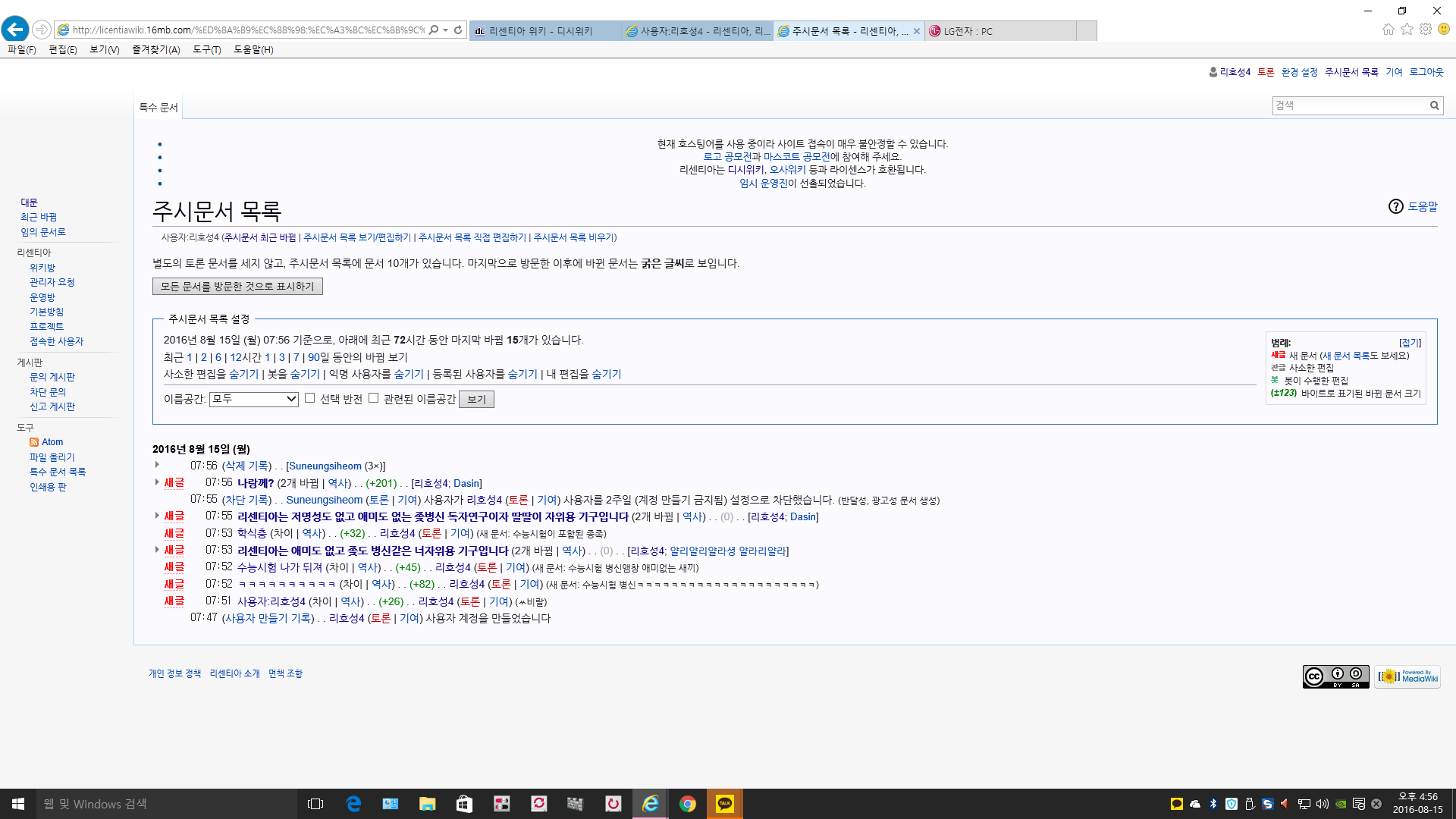The height and width of the screenshot is (819, 1456).
Task: Open the 이름공간 dropdown set to 모두
Action: pyautogui.click(x=253, y=399)
